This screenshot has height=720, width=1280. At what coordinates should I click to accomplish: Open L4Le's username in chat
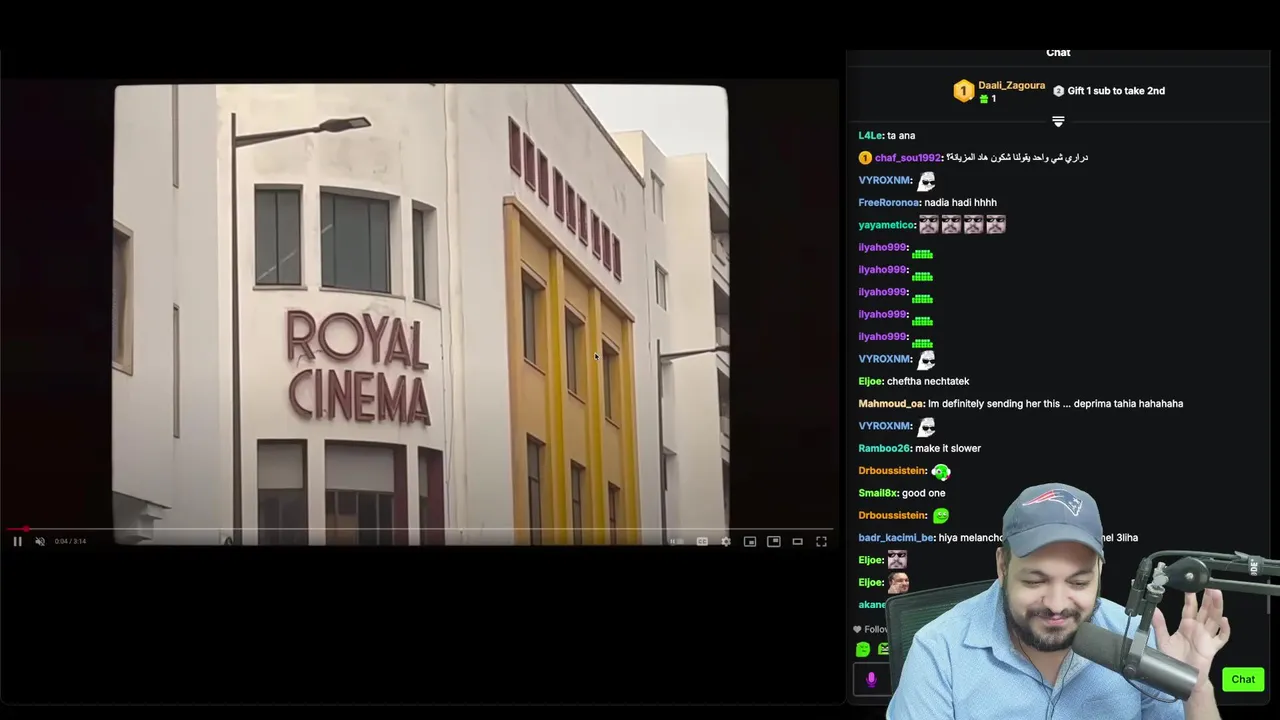[870, 135]
